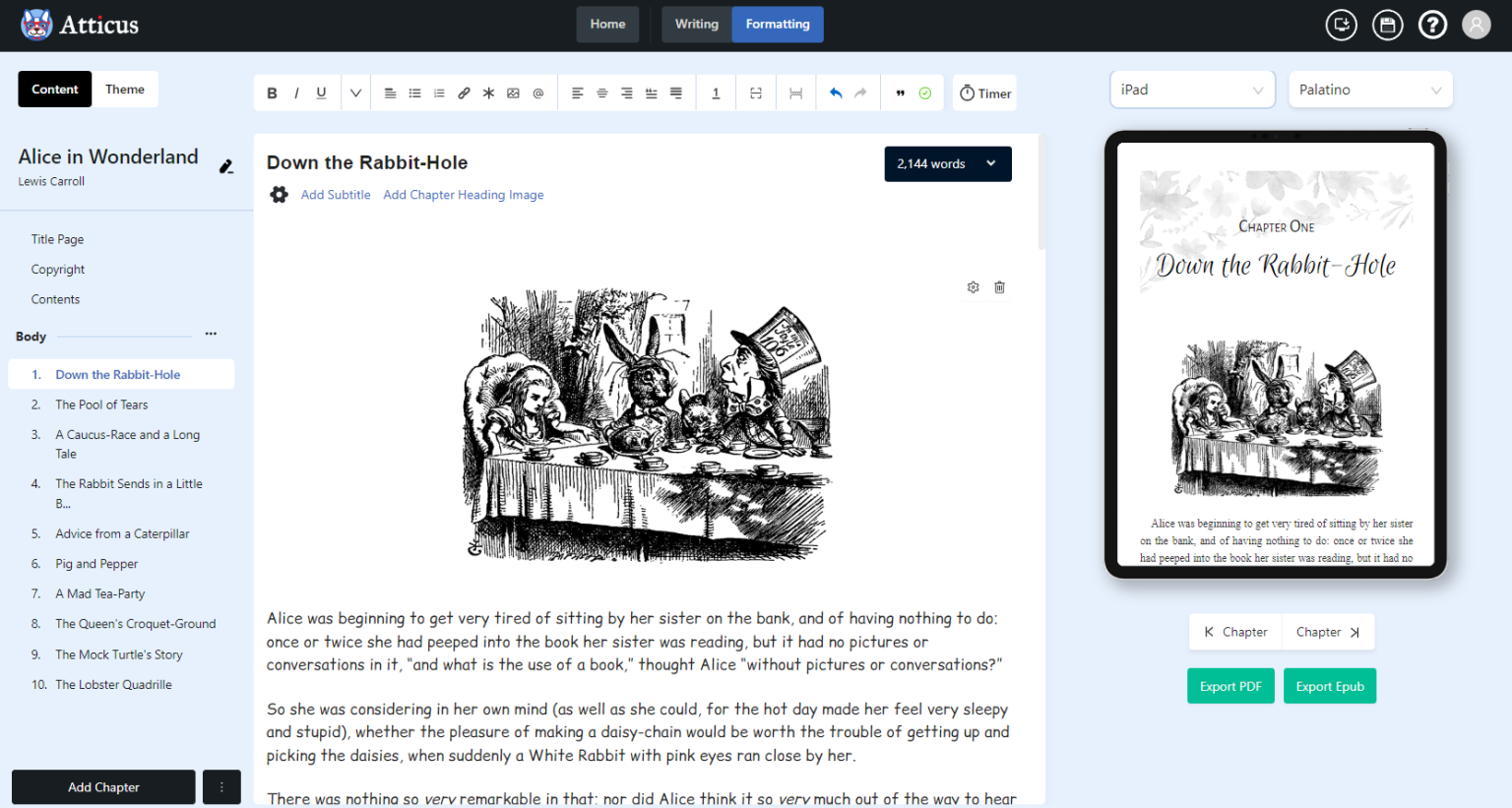Delete the chapter image with trash icon
Screen dimensions: 1512x808
click(x=999, y=287)
